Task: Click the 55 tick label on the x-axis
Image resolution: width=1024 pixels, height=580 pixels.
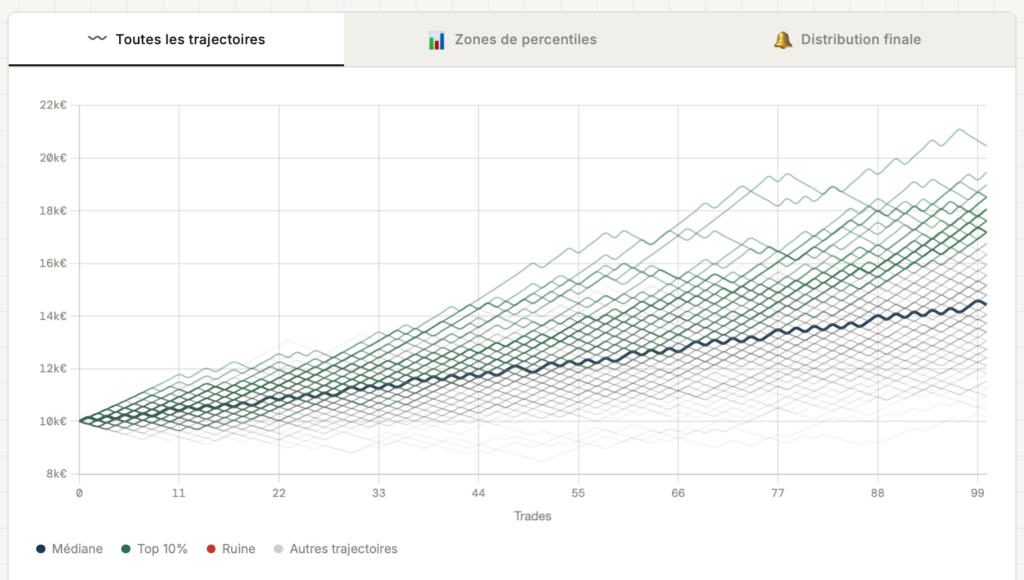Action: [578, 493]
